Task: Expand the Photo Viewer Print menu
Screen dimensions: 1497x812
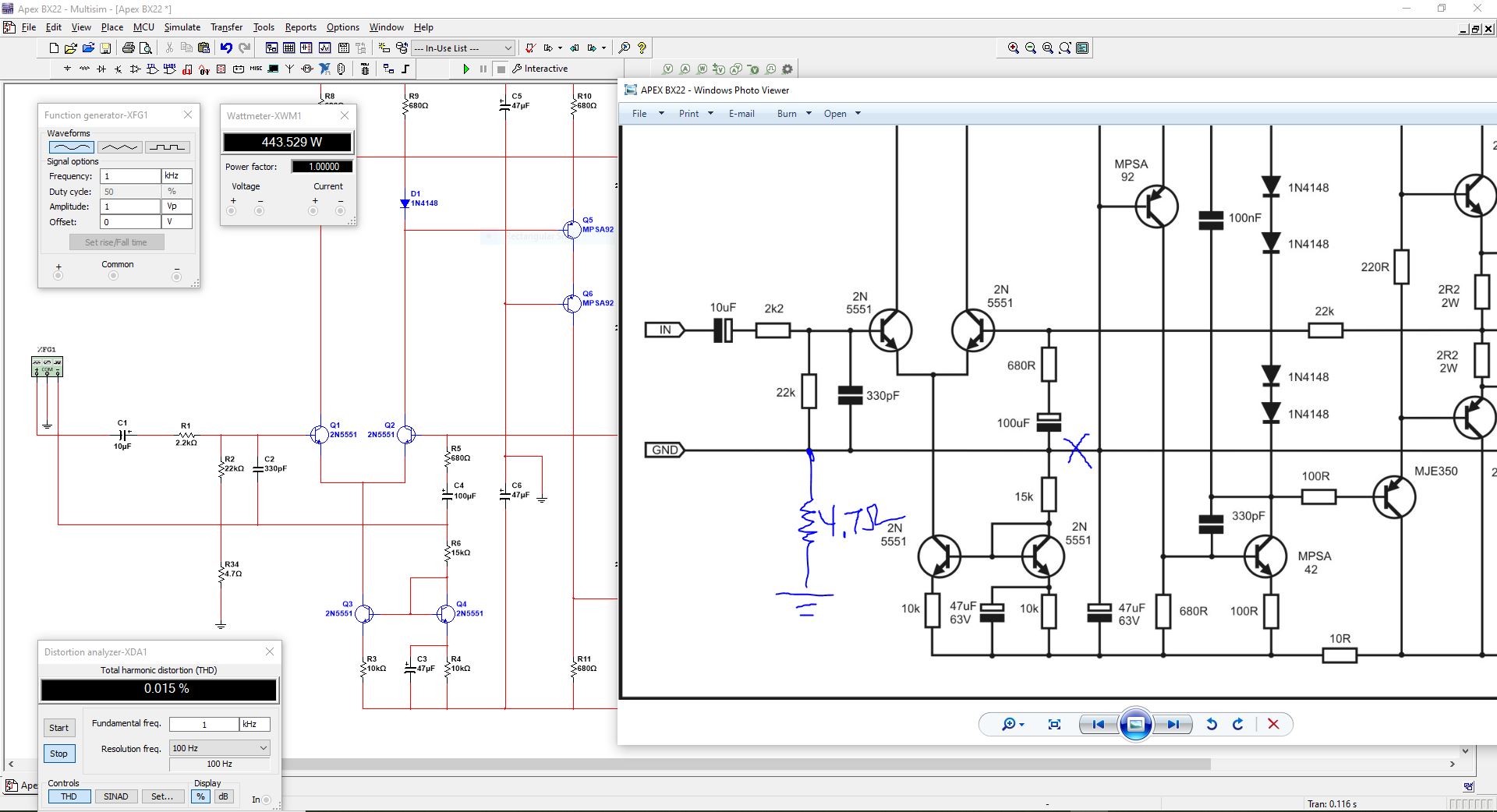Action: (x=695, y=114)
